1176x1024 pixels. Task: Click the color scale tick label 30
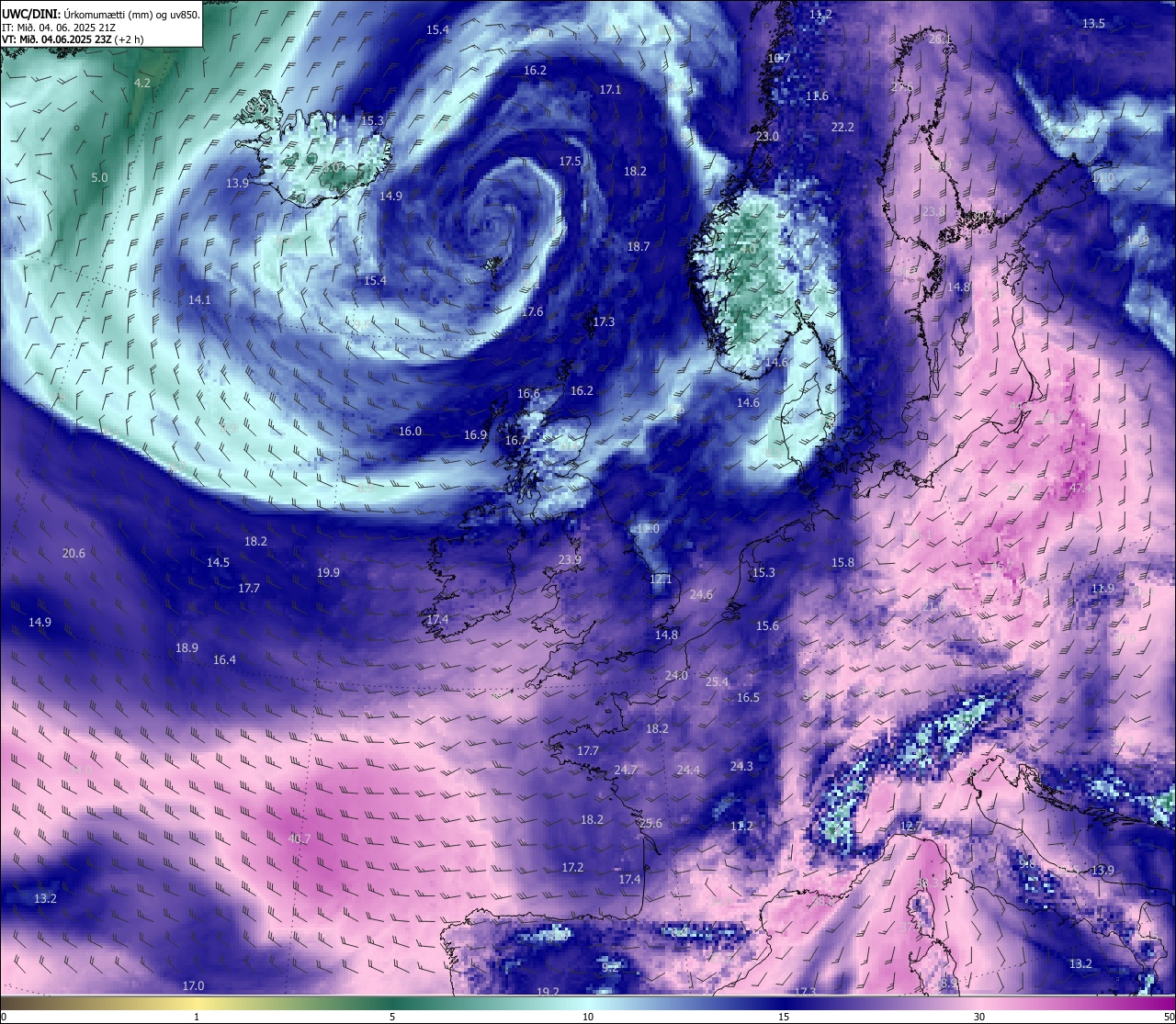979,1016
